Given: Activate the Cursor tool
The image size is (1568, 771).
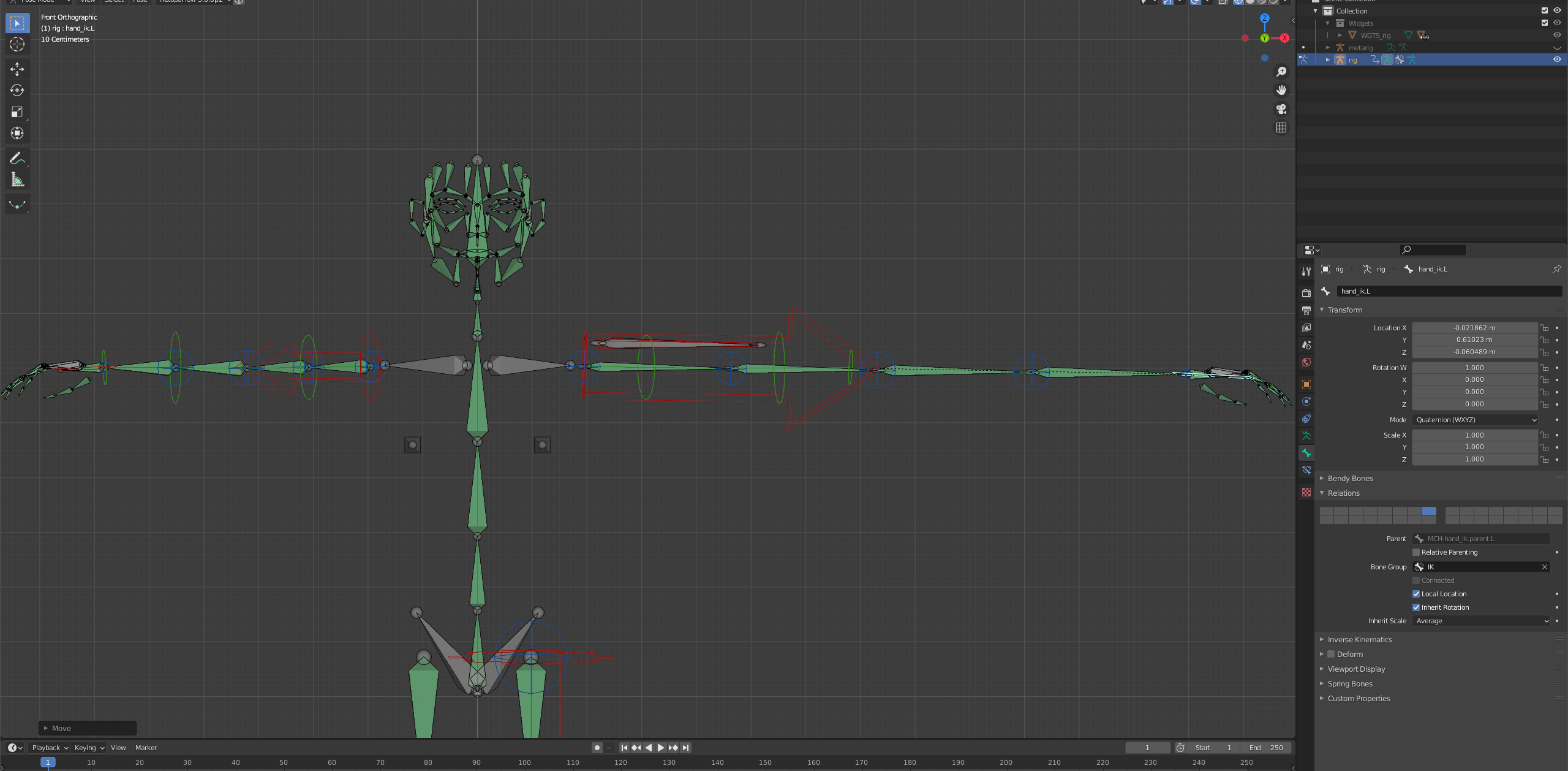Looking at the screenshot, I should 17,45.
